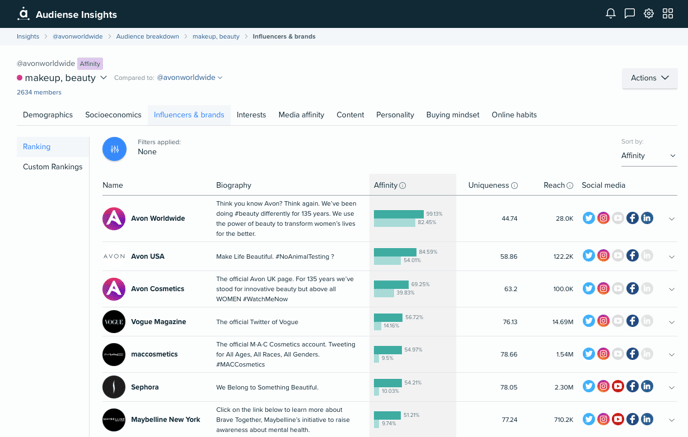Click Vogue Magazine's 56.72% affinity bar
Viewport: 688px width, 437px height.
pyautogui.click(x=388, y=317)
